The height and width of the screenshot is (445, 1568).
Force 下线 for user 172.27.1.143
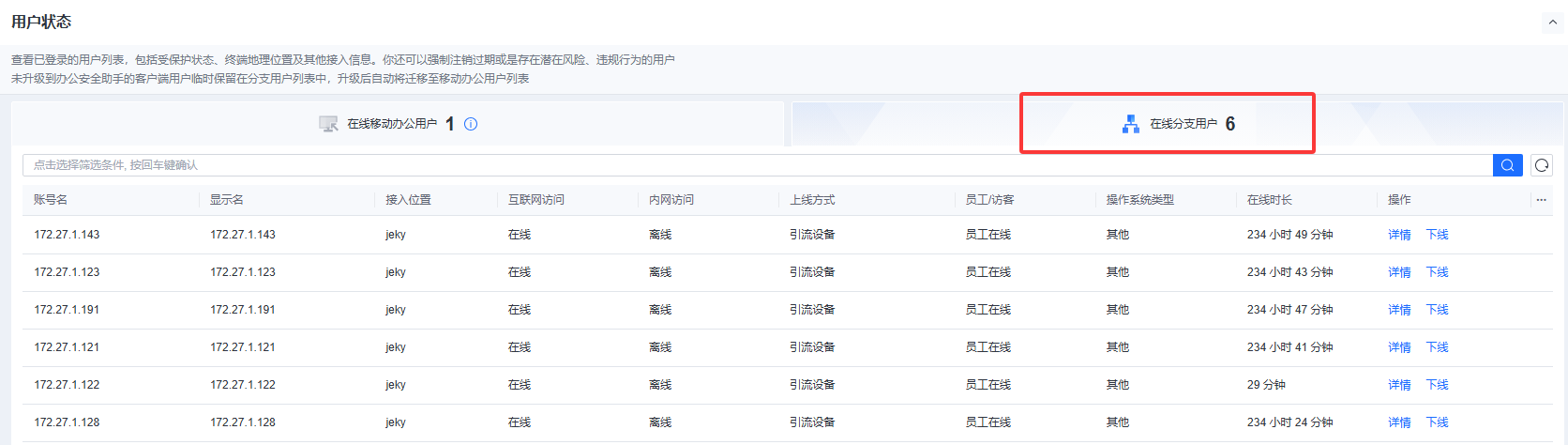tap(1437, 235)
